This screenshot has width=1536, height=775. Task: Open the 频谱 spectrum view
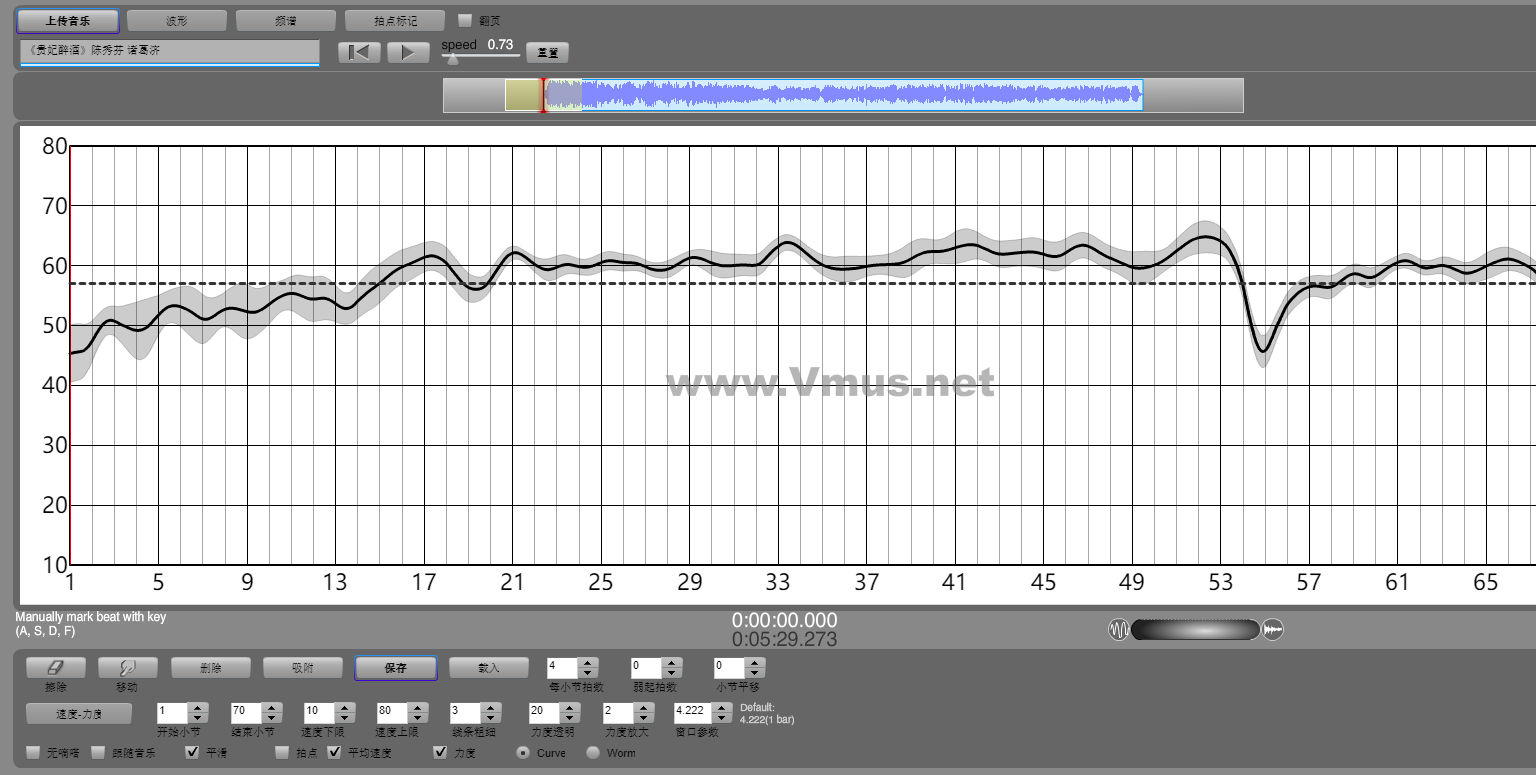(285, 20)
